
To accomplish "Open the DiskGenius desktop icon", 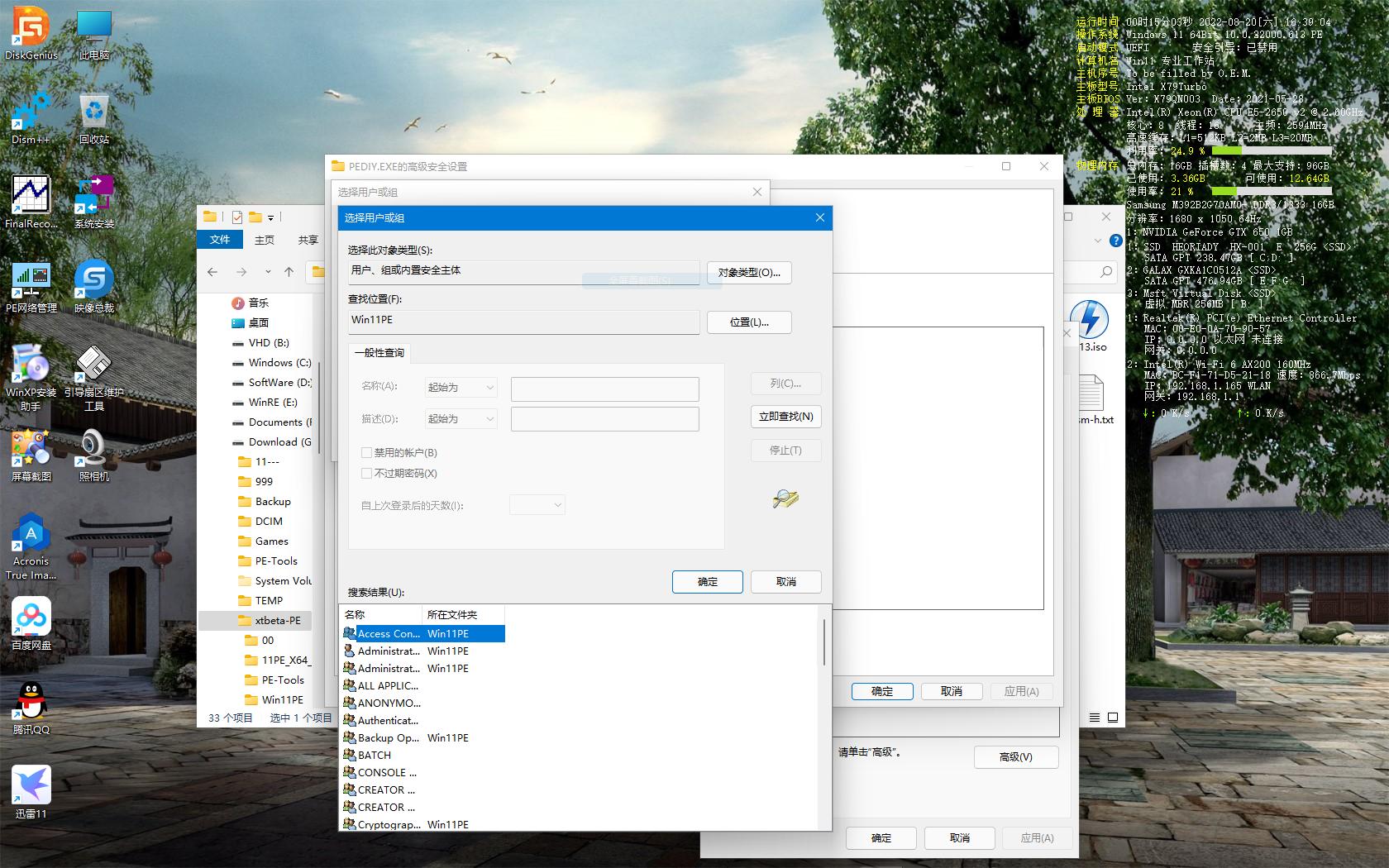I will [31, 33].
